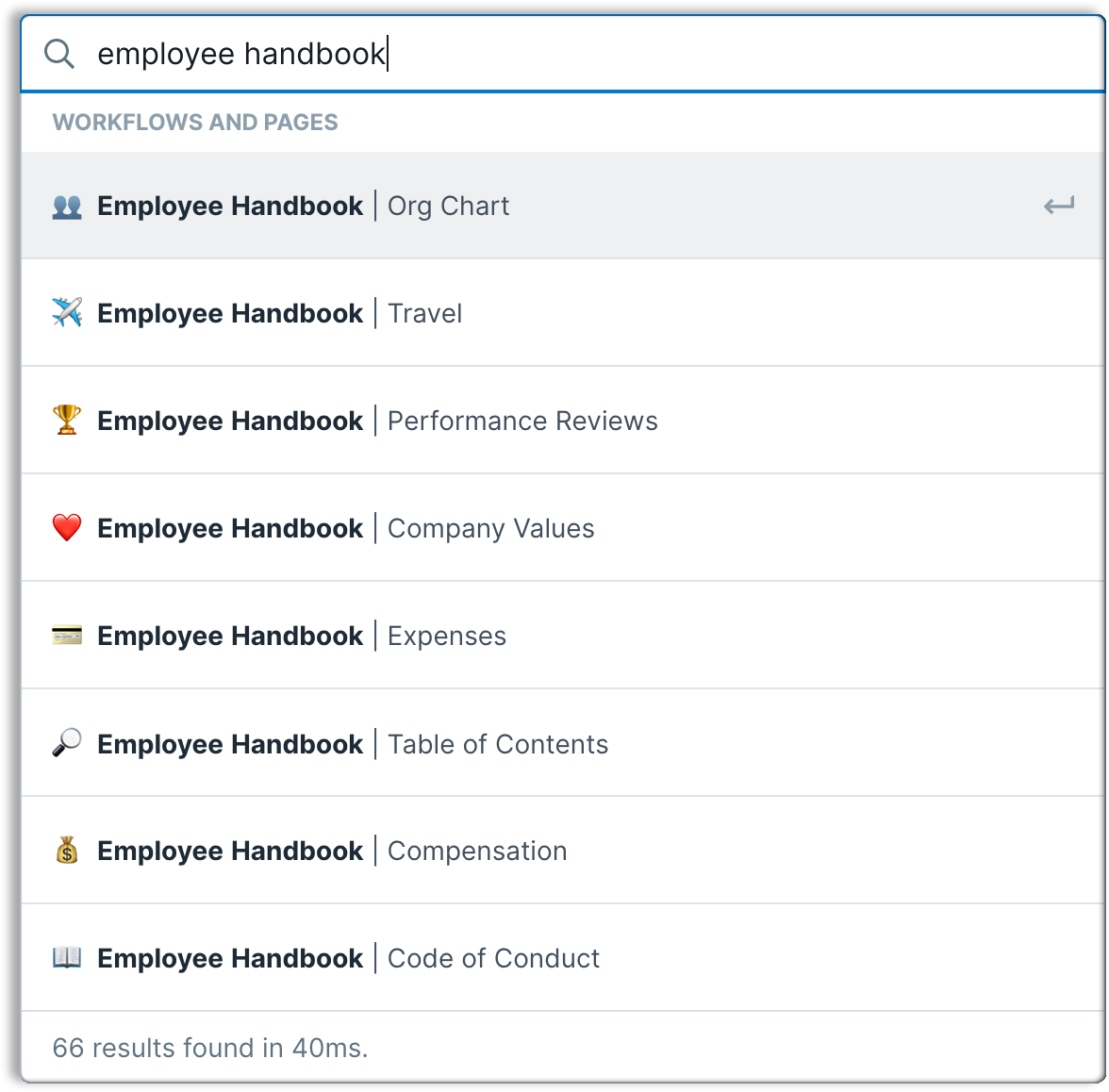
Task: Click the open book Code of Conduct icon
Action: (x=67, y=959)
